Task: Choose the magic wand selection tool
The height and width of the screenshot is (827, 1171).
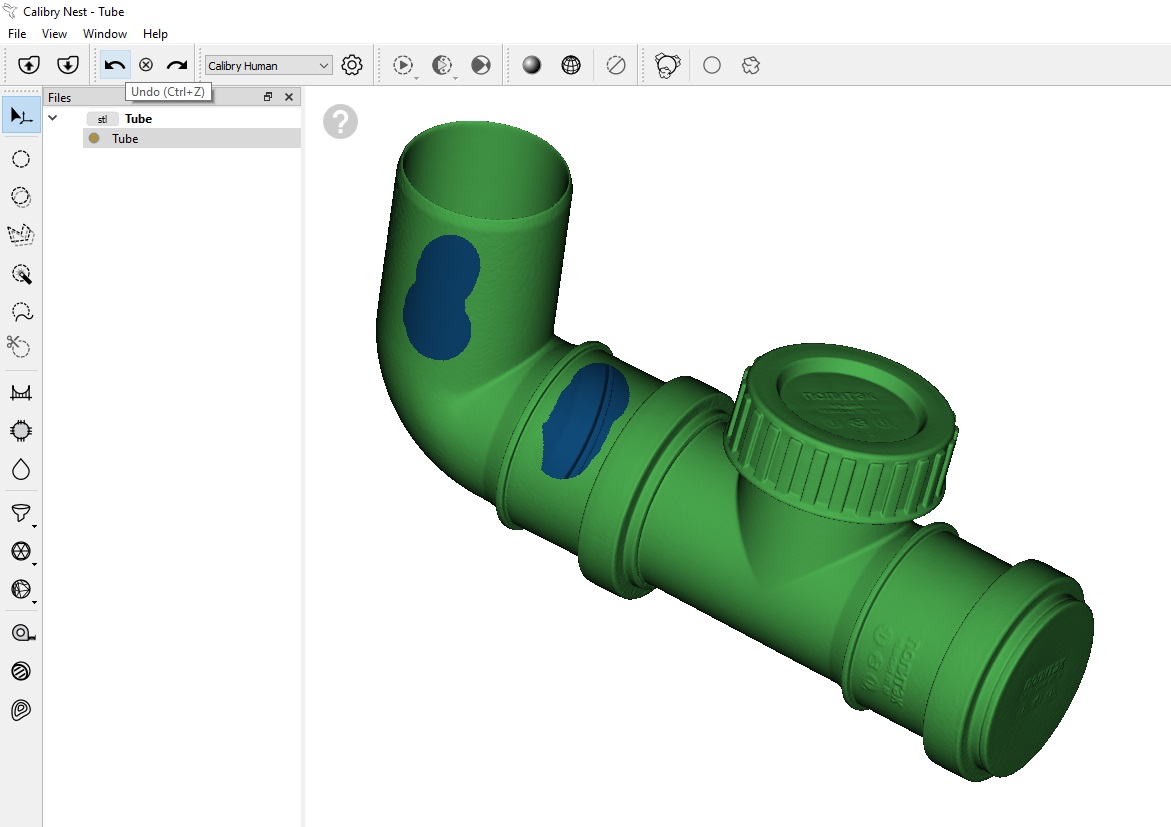Action: 21,274
